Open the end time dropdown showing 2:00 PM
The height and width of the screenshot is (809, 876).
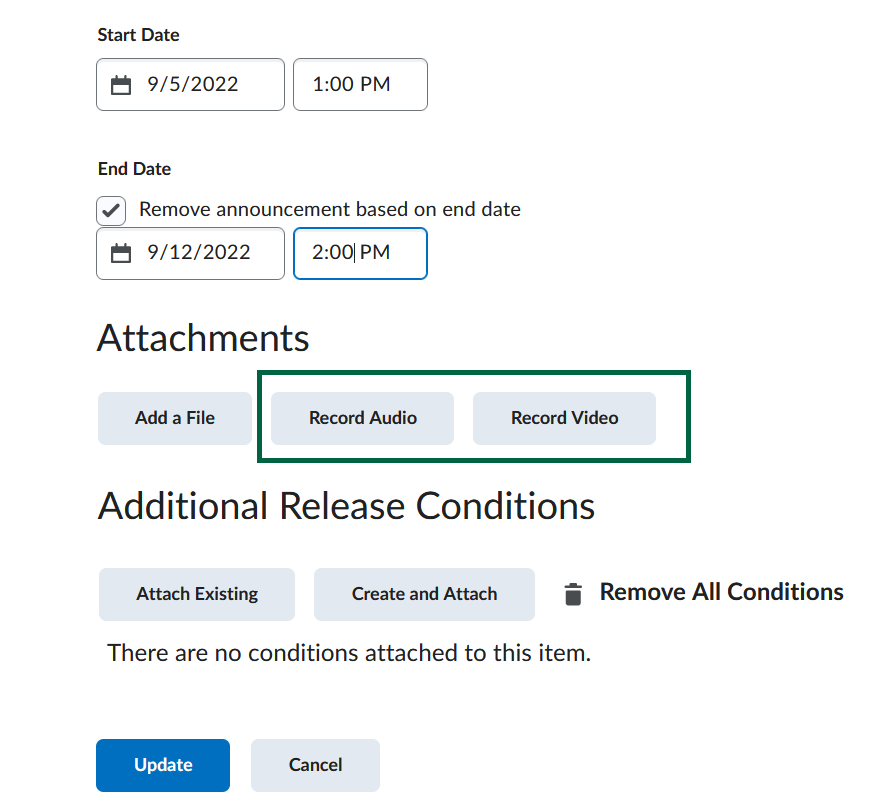click(360, 253)
